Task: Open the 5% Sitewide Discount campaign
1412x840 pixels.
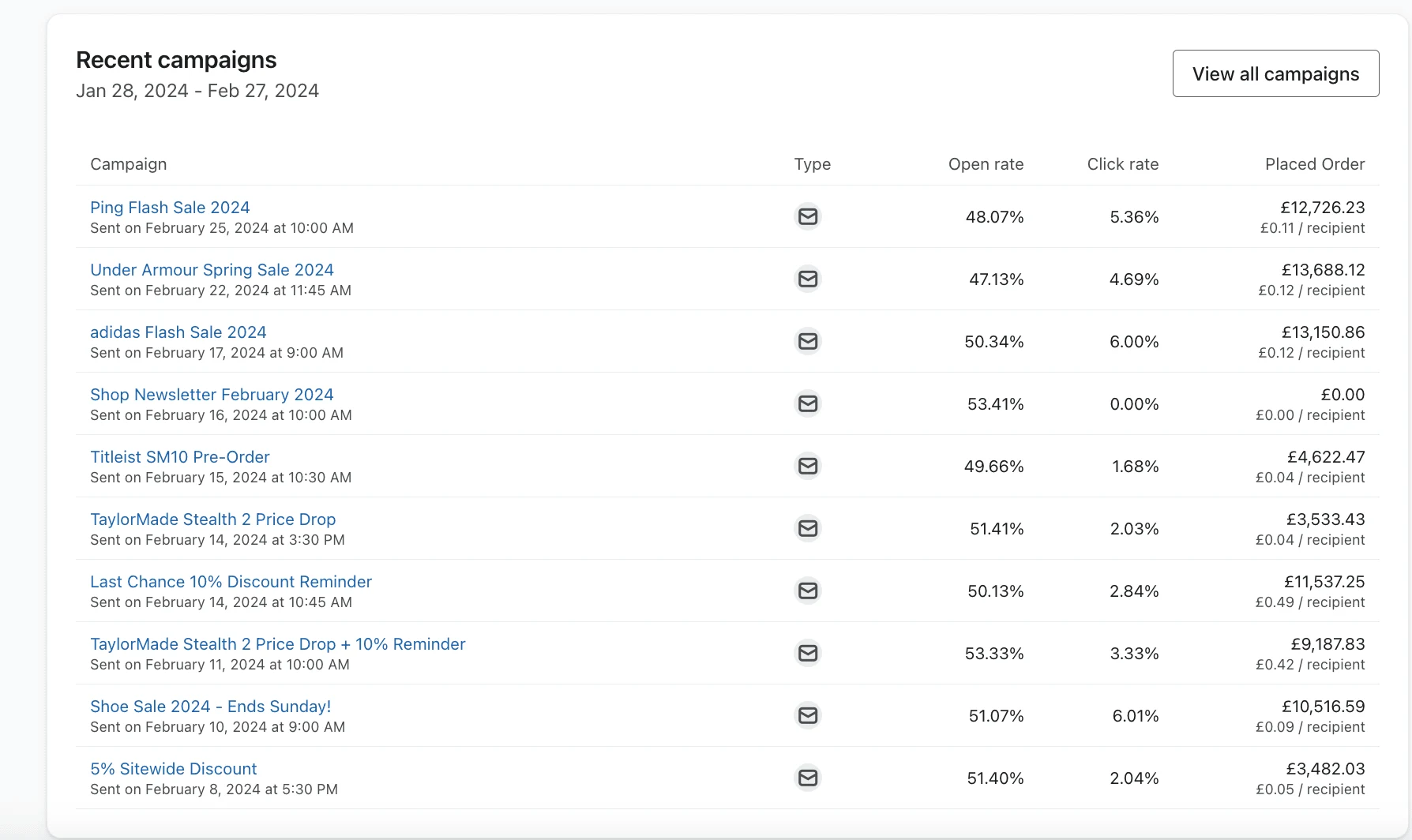Action: 173,769
